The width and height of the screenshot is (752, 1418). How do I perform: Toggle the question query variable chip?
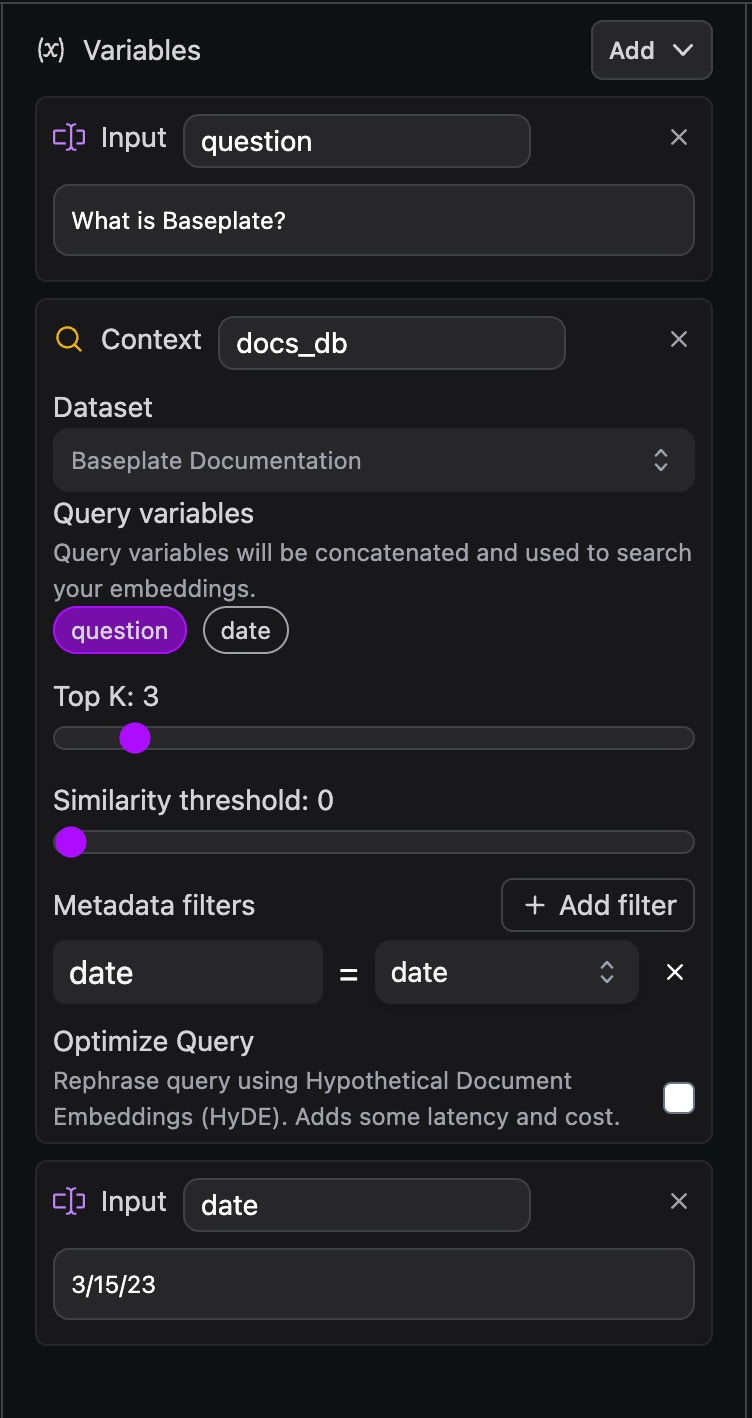(x=120, y=630)
